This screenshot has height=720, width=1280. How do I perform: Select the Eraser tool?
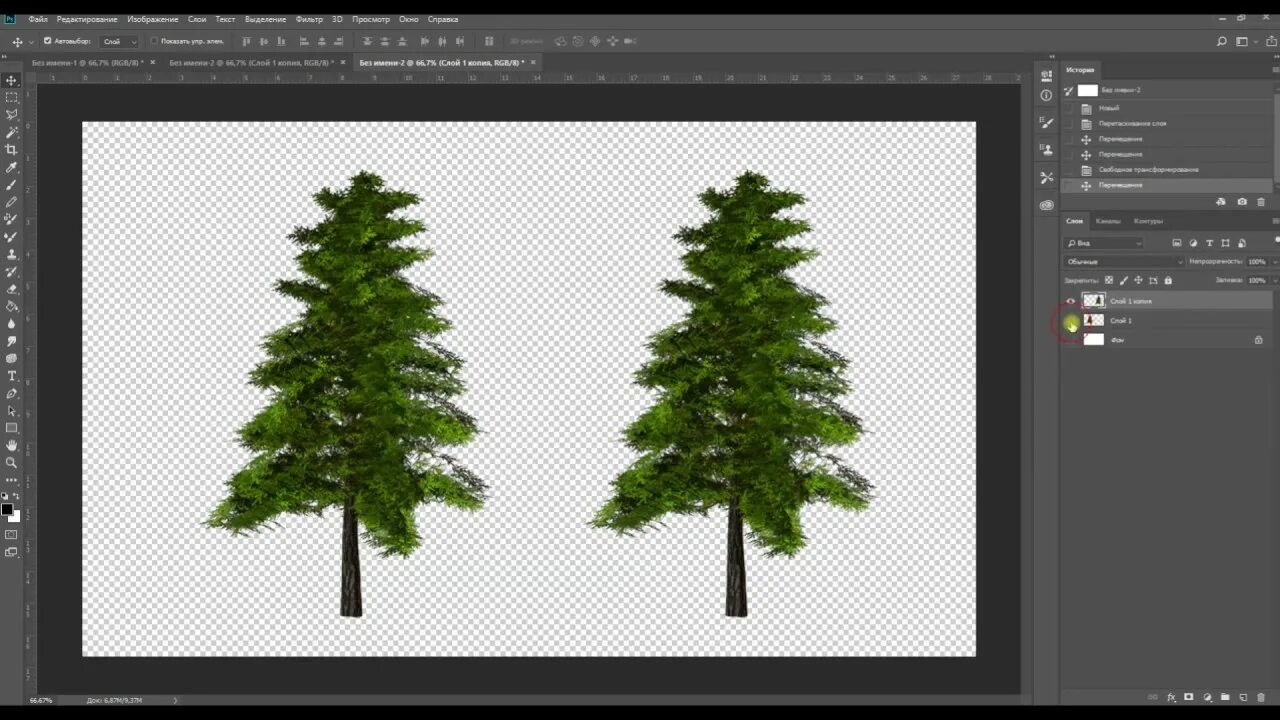pos(12,288)
